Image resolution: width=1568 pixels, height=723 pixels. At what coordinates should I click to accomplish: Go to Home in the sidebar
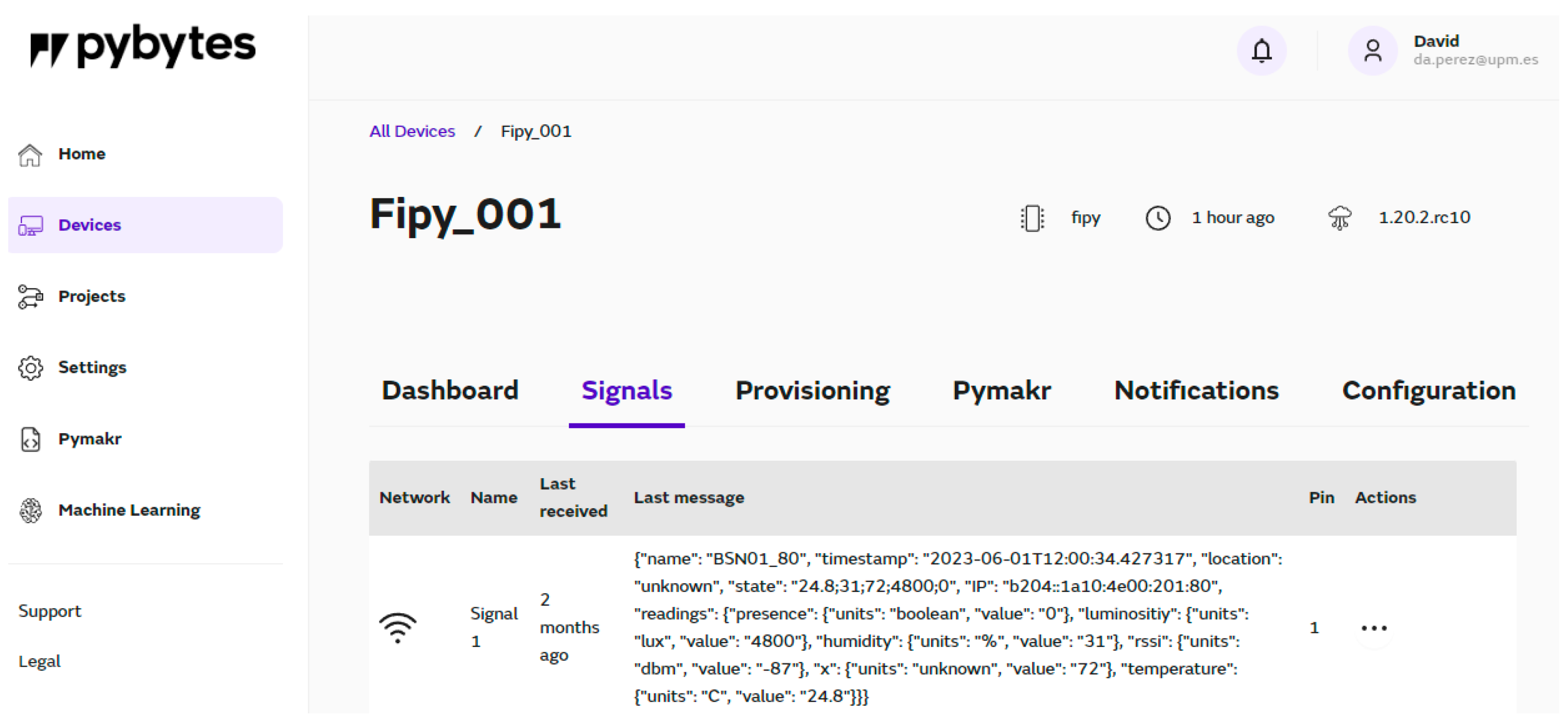(145, 154)
